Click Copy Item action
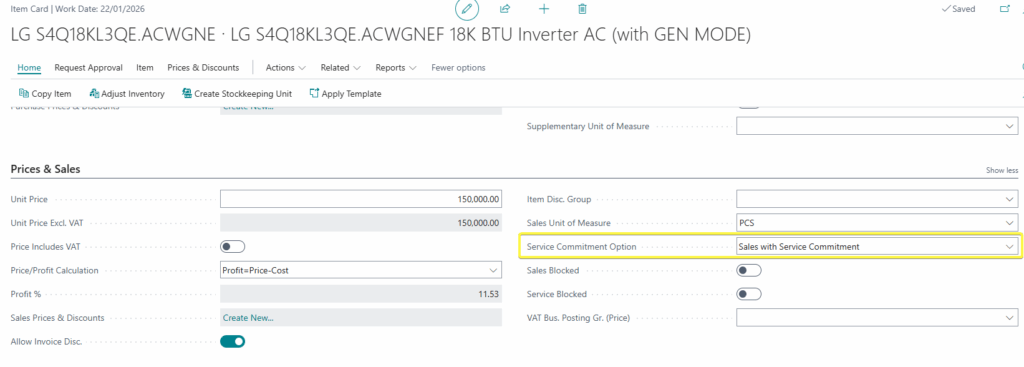1024x367 pixels. [45, 94]
